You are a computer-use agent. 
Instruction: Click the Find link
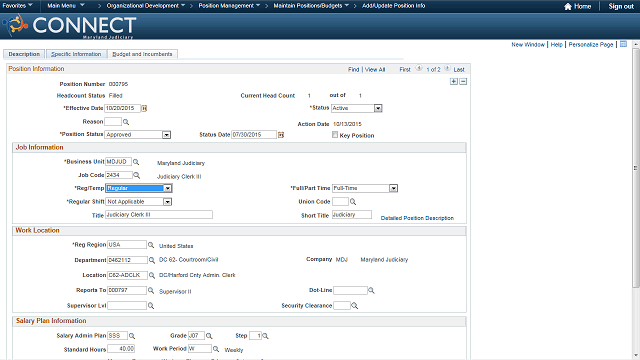pyautogui.click(x=353, y=70)
